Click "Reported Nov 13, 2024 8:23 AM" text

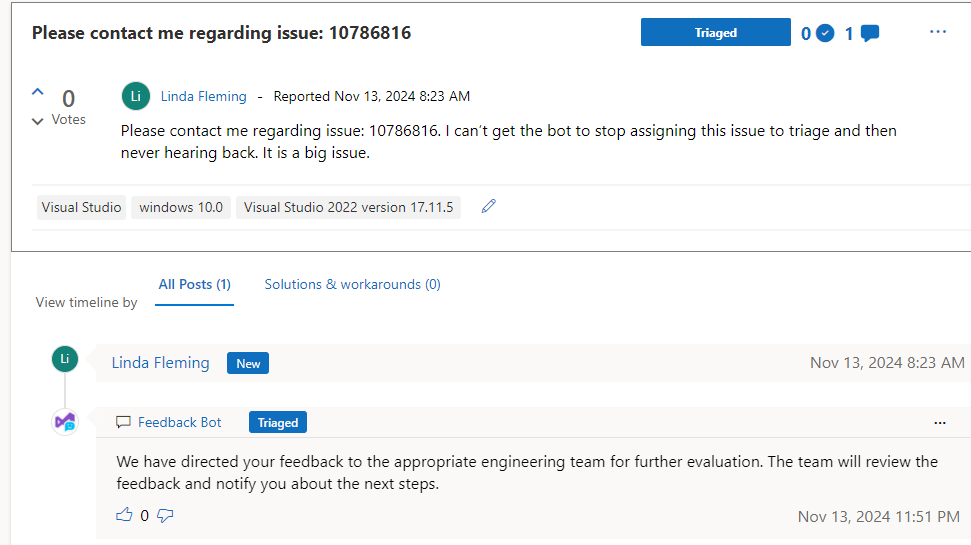[372, 97]
